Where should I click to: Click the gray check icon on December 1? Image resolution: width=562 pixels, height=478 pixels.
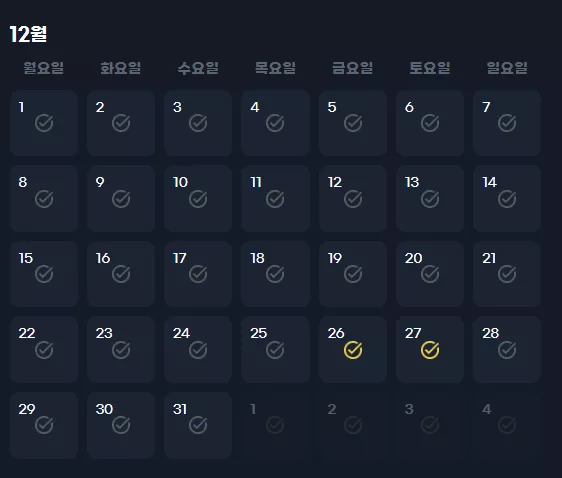pyautogui.click(x=44, y=123)
